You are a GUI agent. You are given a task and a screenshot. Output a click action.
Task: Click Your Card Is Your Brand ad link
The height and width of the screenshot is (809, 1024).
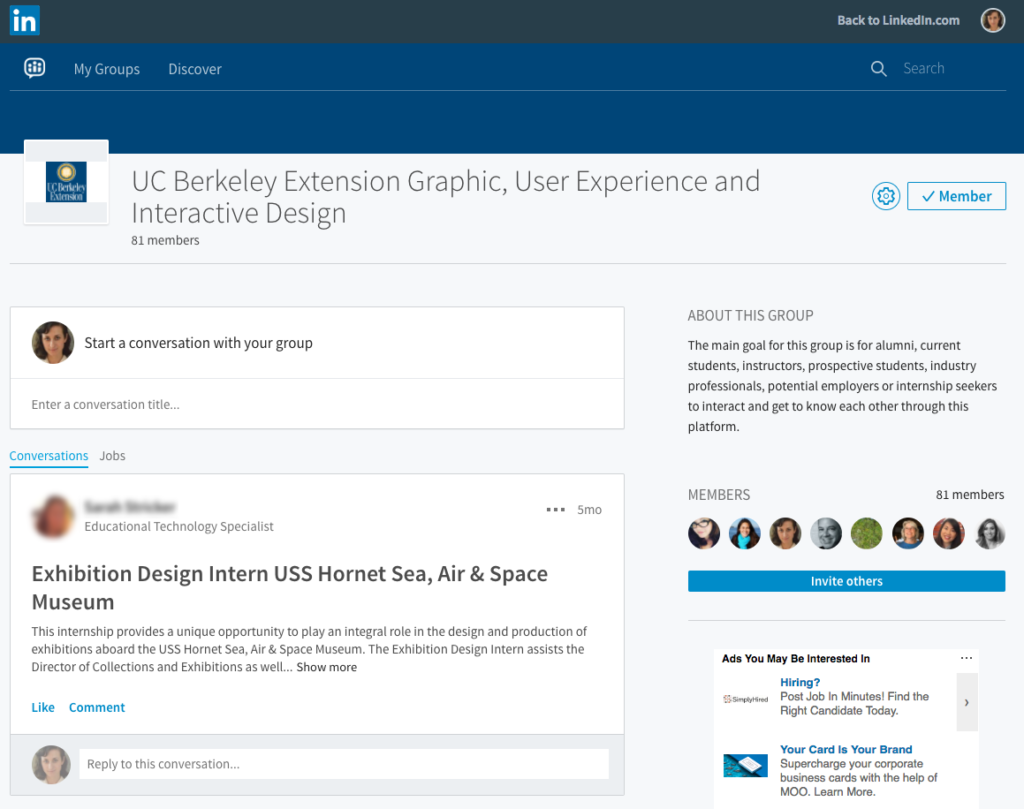click(846, 750)
